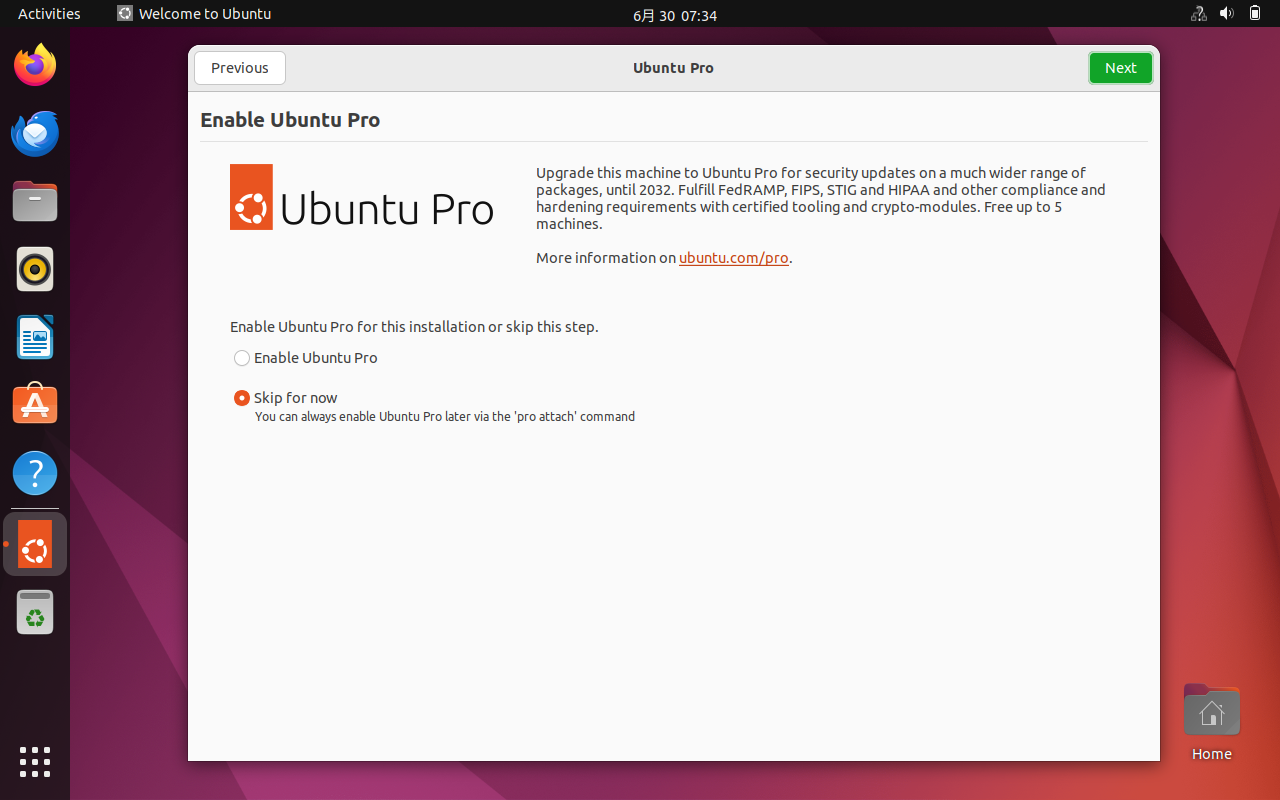1280x800 pixels.
Task: Open the clock and calendar panel
Action: (x=674, y=15)
